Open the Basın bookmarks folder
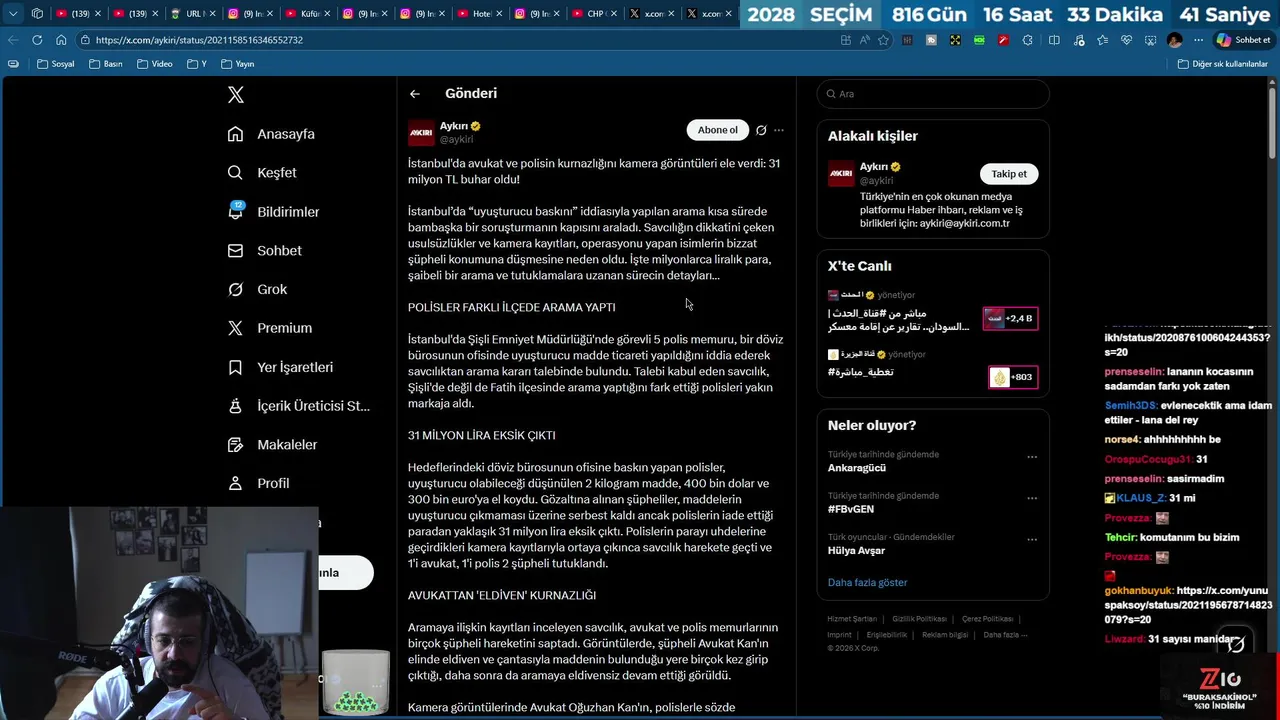 click(106, 64)
